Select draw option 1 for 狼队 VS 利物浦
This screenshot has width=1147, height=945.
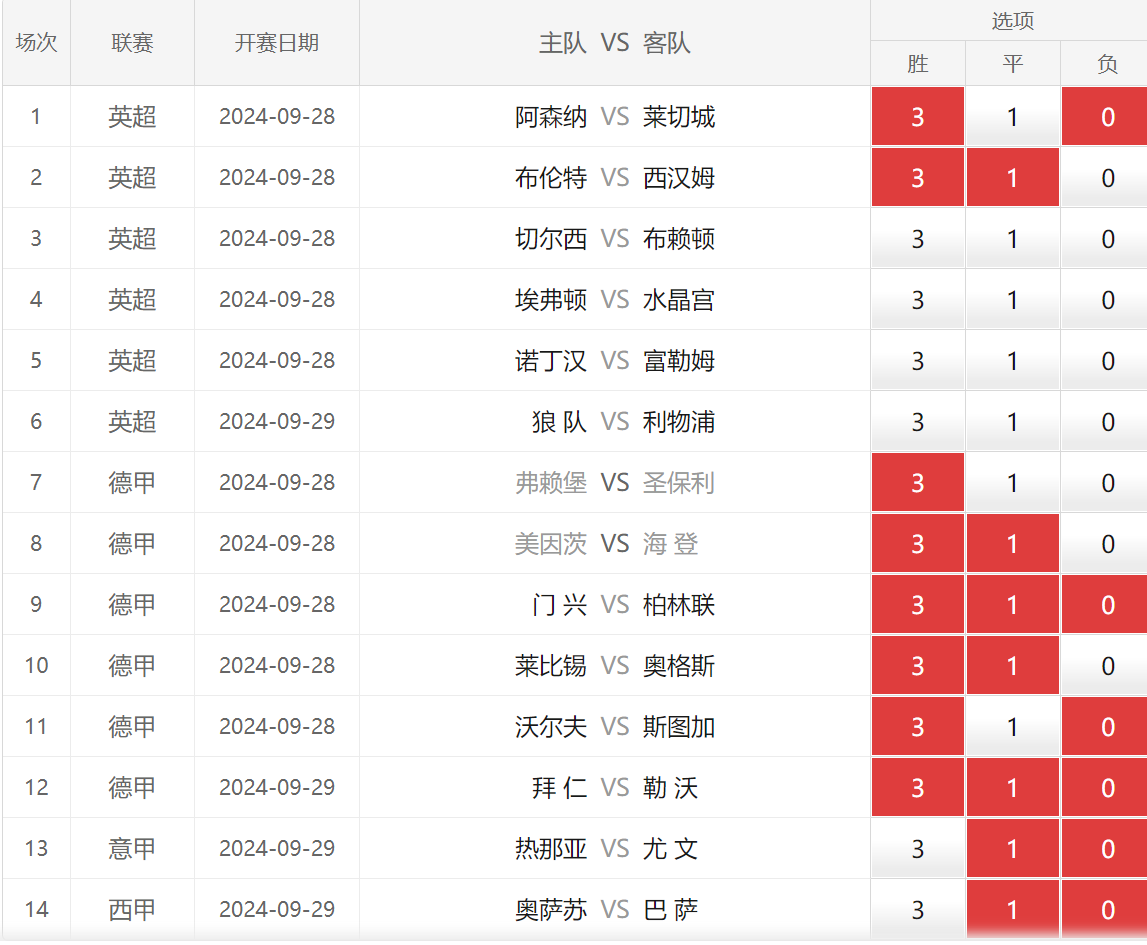(x=1012, y=421)
